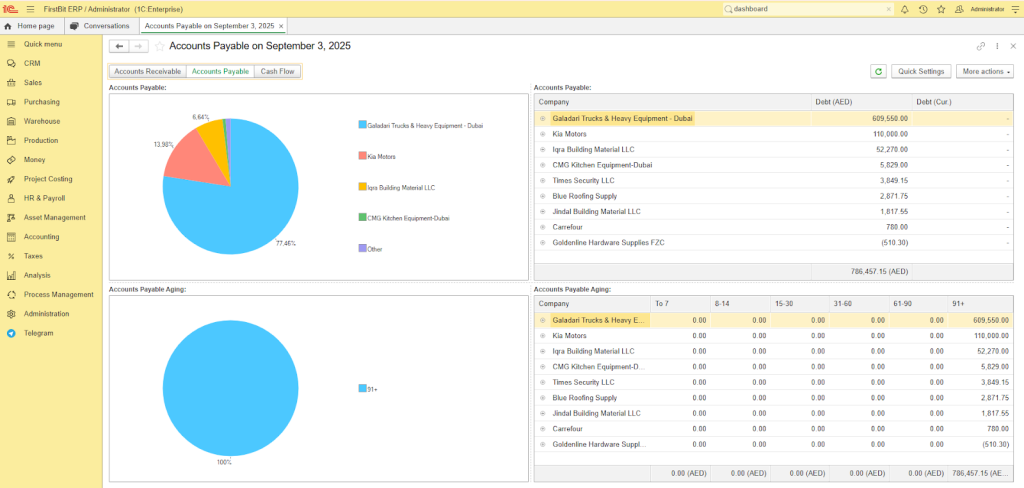Copy link using the chain icon

coord(981,47)
